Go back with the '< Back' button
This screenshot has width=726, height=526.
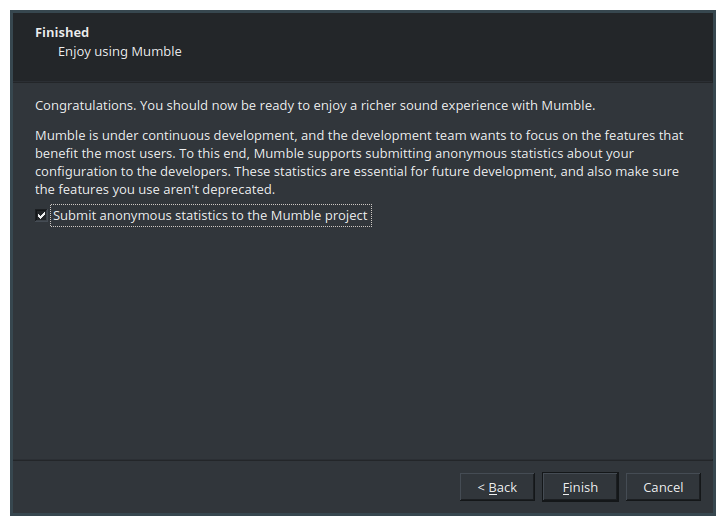(497, 487)
